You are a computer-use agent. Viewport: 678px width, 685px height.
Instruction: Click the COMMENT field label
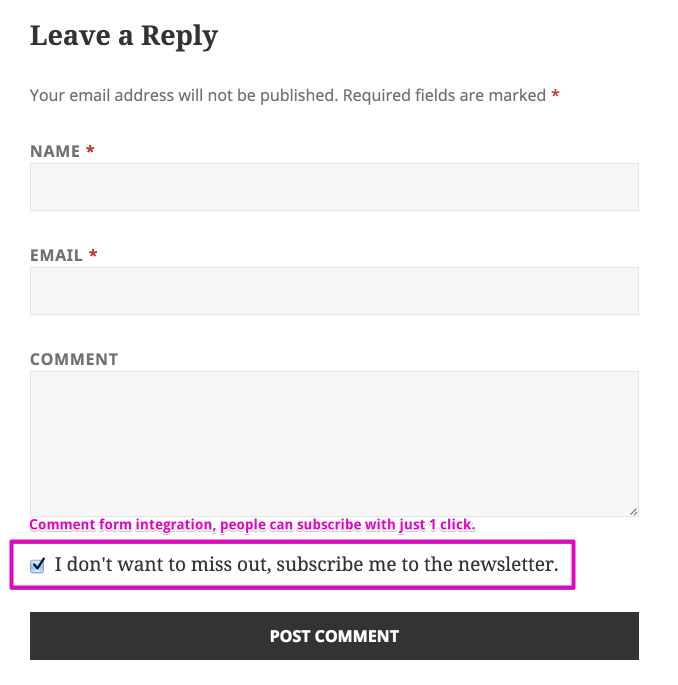tap(74, 360)
